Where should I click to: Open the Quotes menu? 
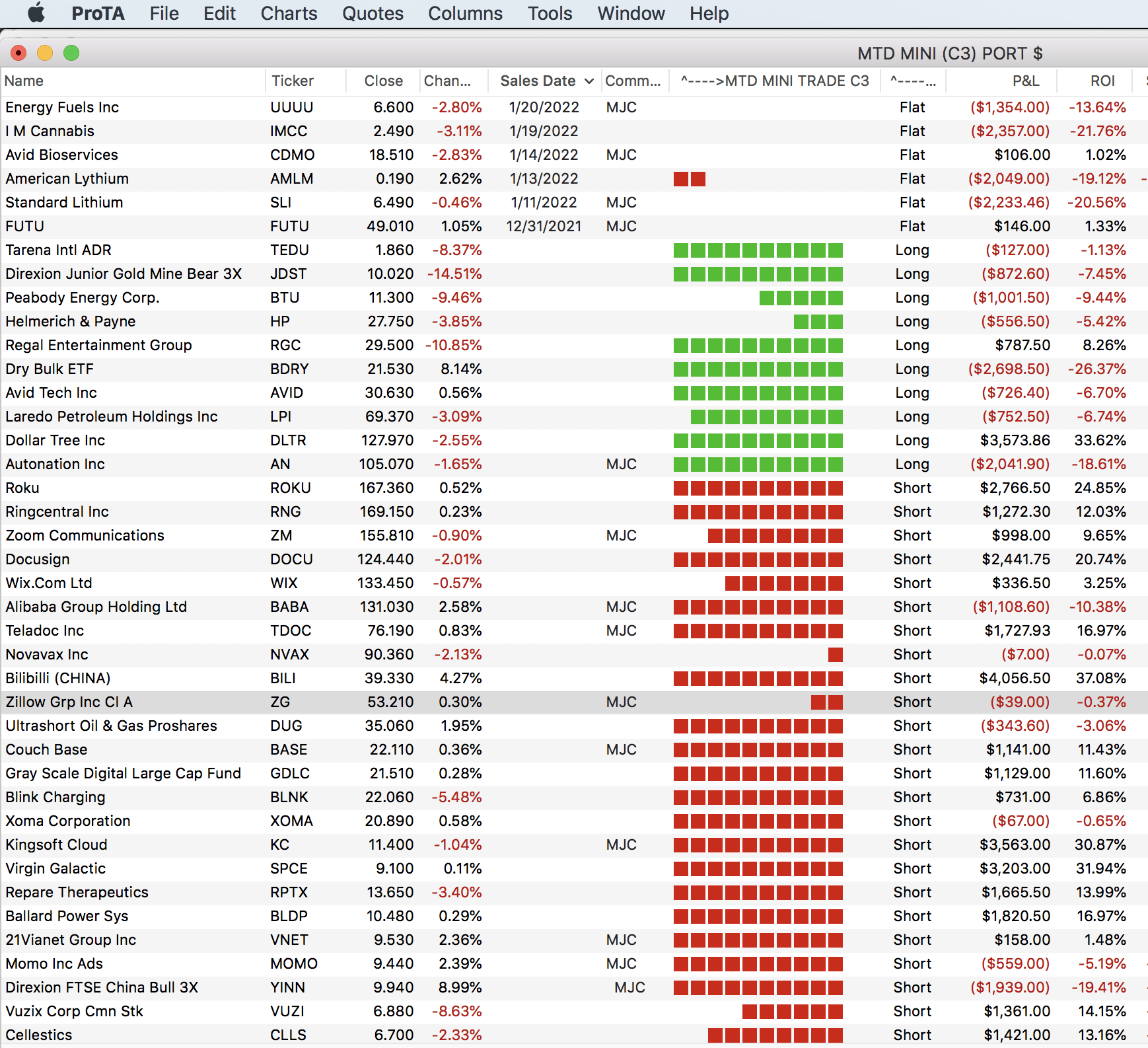tap(373, 13)
